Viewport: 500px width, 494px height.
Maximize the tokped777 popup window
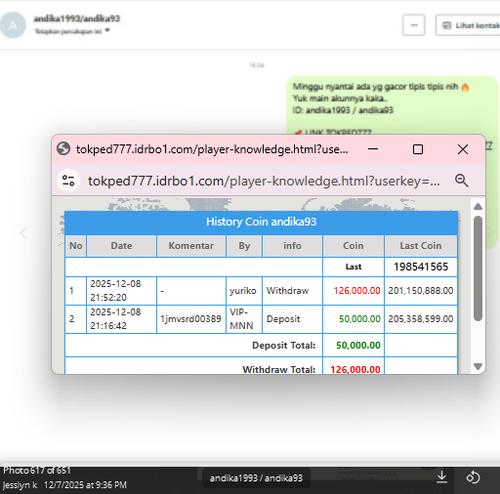tap(418, 149)
